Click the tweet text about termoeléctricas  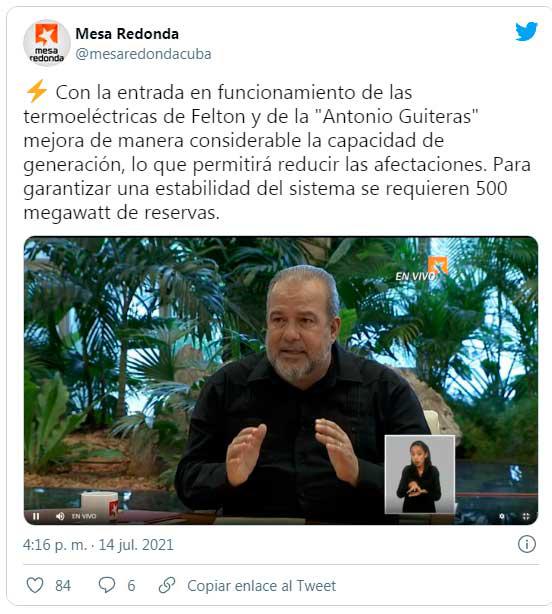point(277,152)
